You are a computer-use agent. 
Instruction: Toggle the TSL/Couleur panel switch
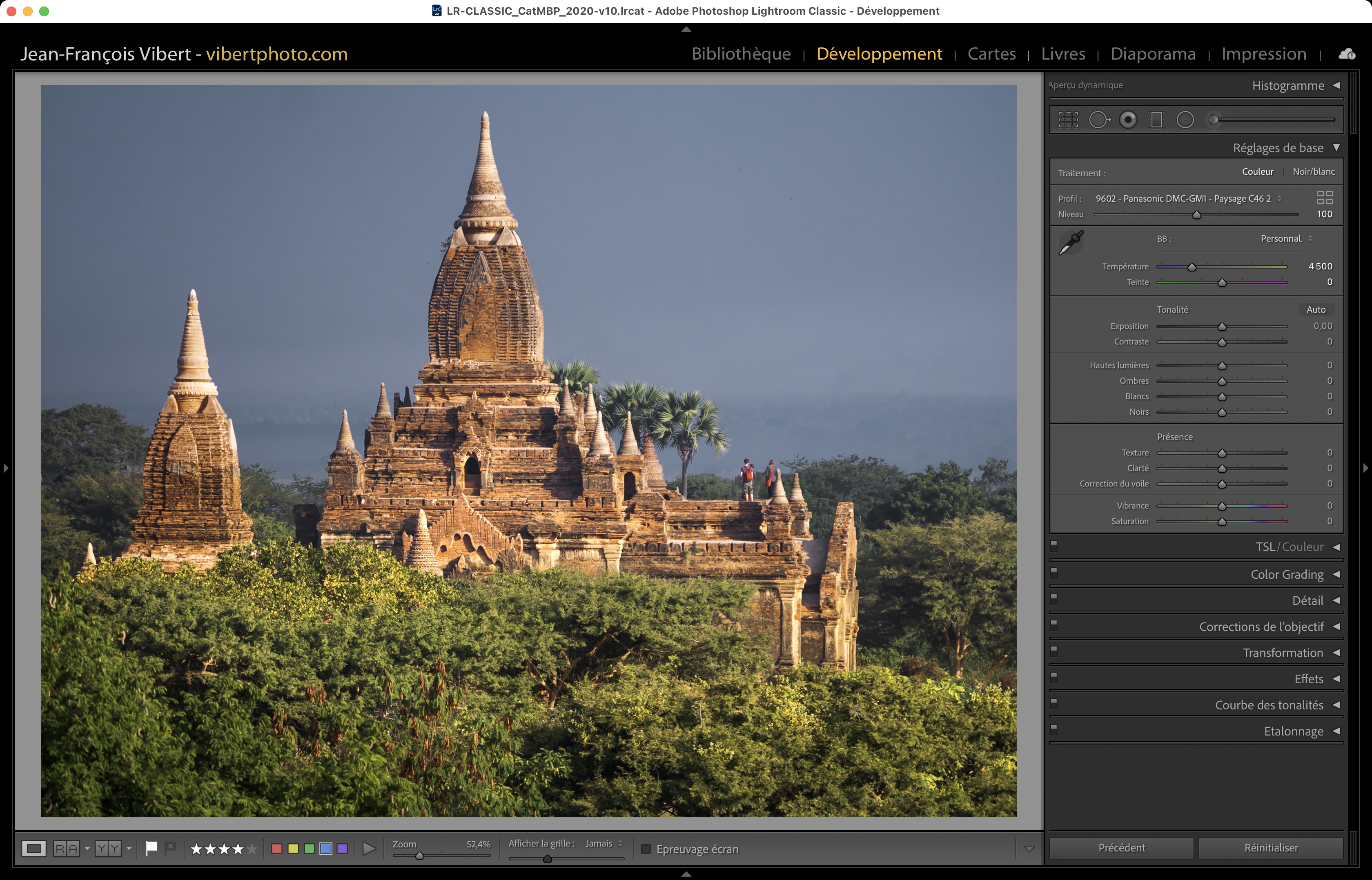click(x=1054, y=545)
